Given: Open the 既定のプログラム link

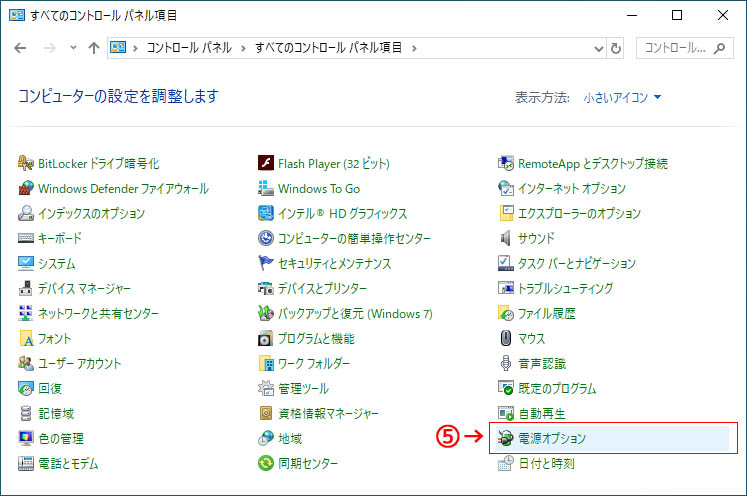Looking at the screenshot, I should coord(557,388).
